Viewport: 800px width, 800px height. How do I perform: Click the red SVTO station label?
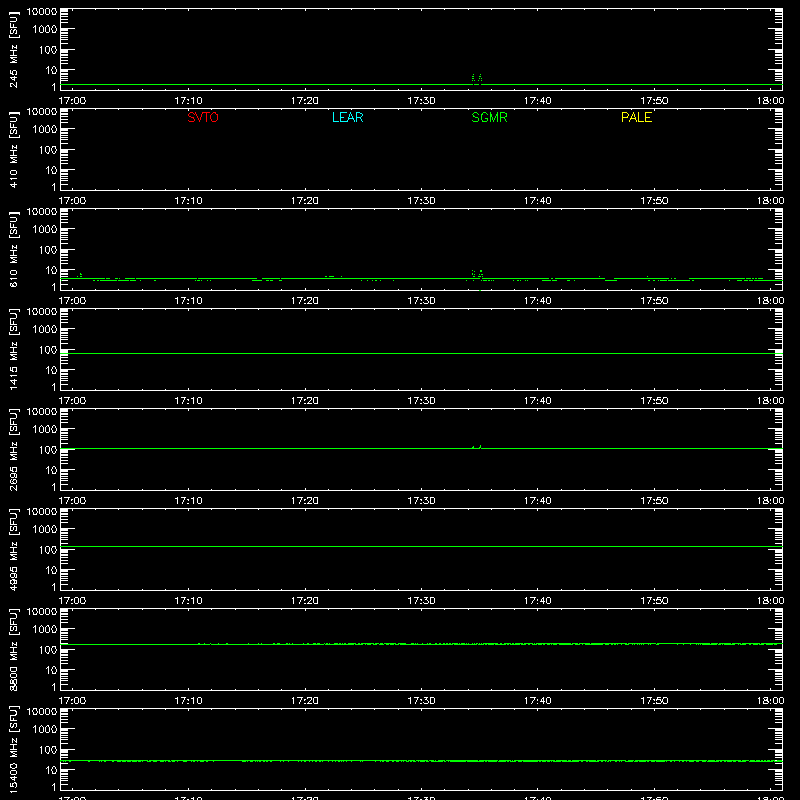coord(203,117)
